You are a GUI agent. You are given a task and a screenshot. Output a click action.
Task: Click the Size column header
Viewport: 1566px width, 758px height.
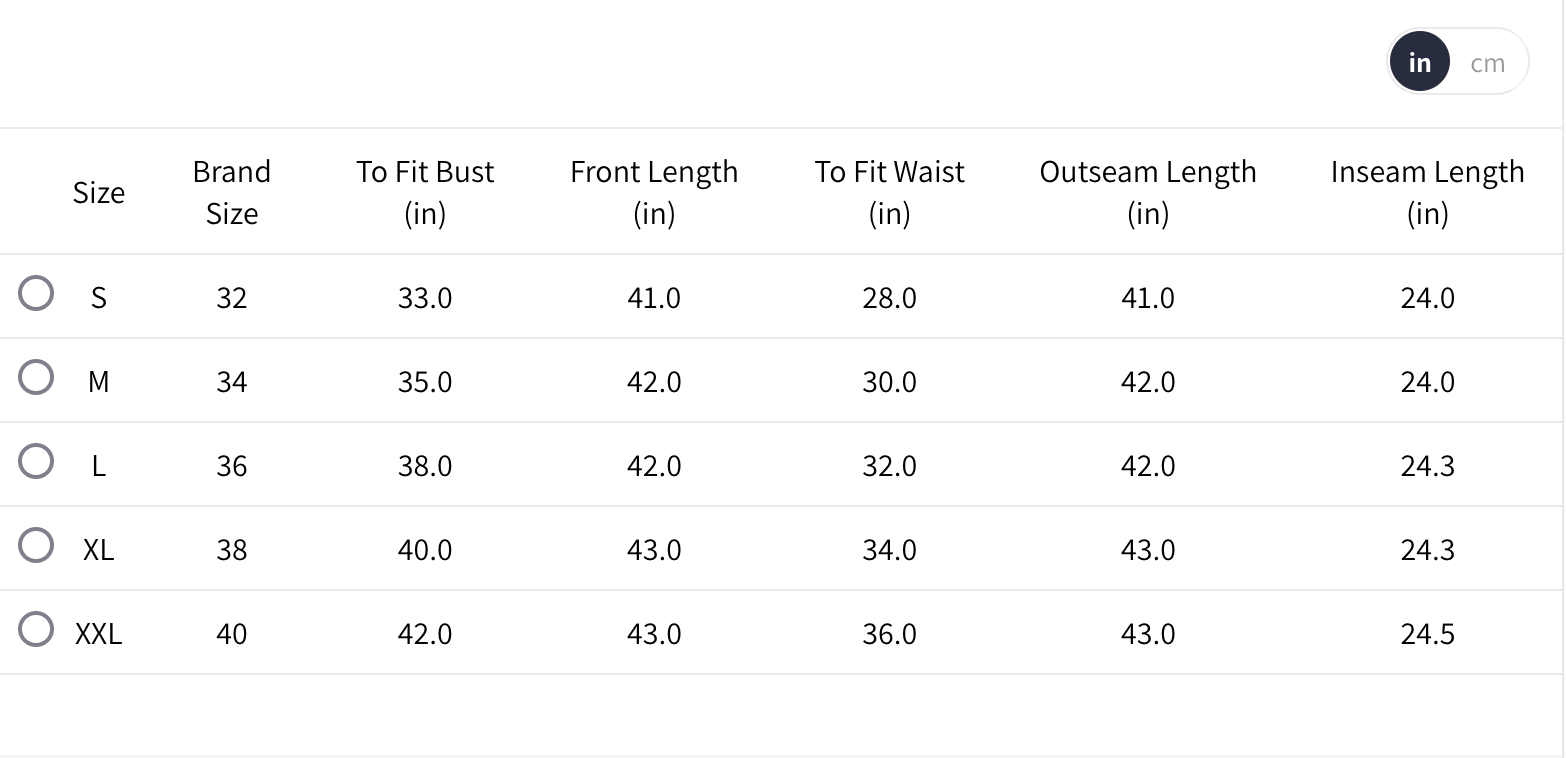pyautogui.click(x=98, y=193)
